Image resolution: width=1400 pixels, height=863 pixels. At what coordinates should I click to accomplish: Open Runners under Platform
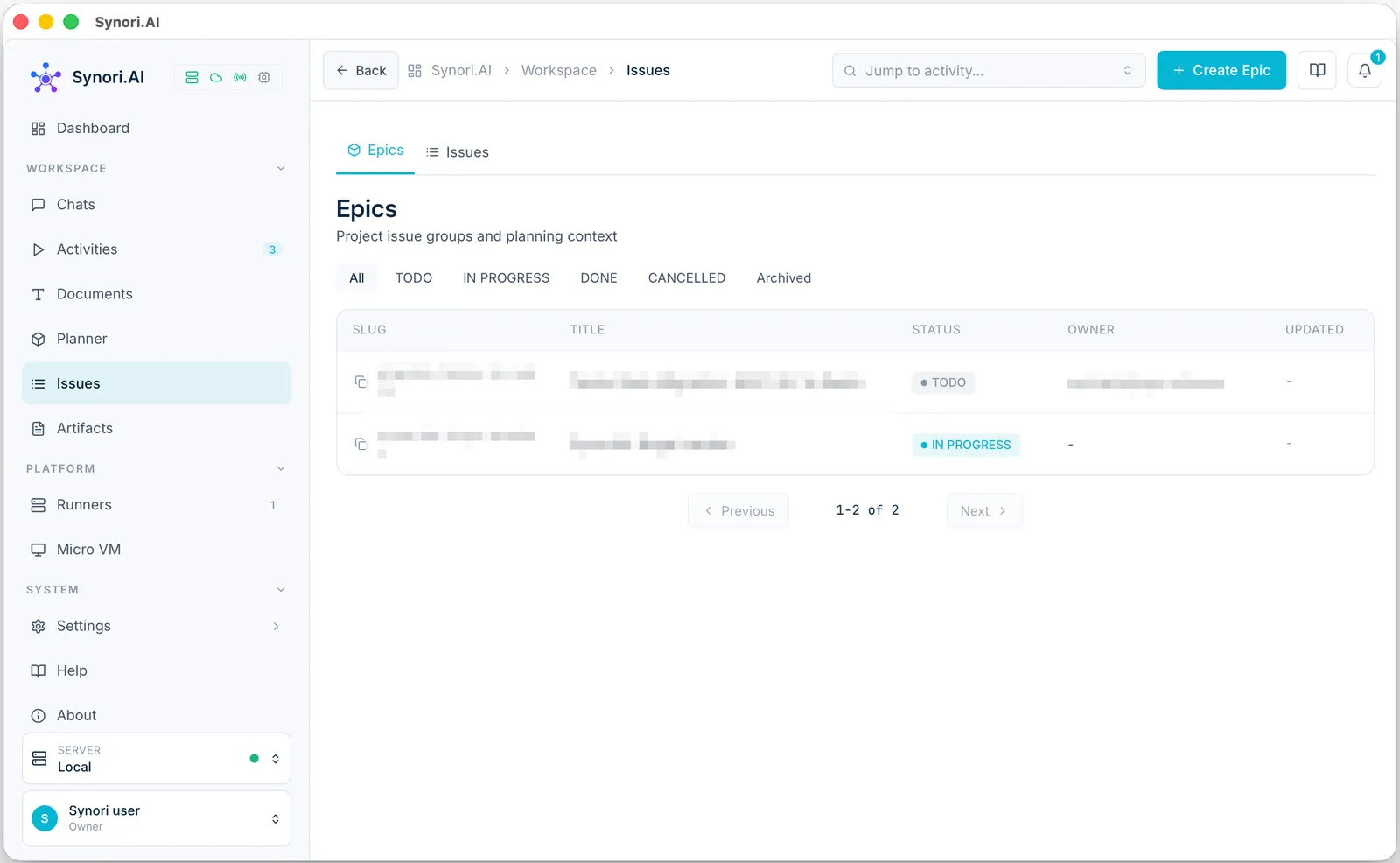click(x=157, y=505)
